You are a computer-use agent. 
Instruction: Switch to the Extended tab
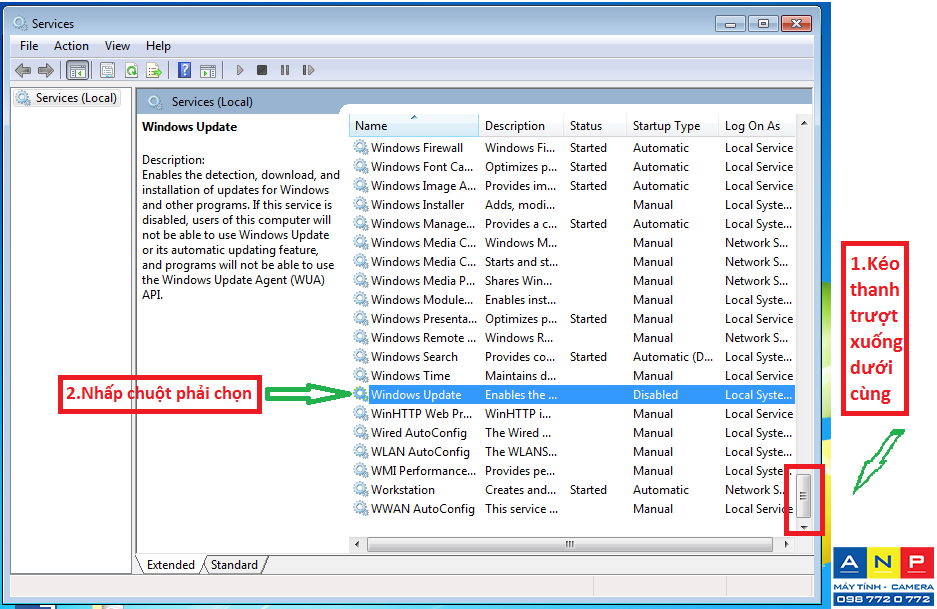point(170,565)
